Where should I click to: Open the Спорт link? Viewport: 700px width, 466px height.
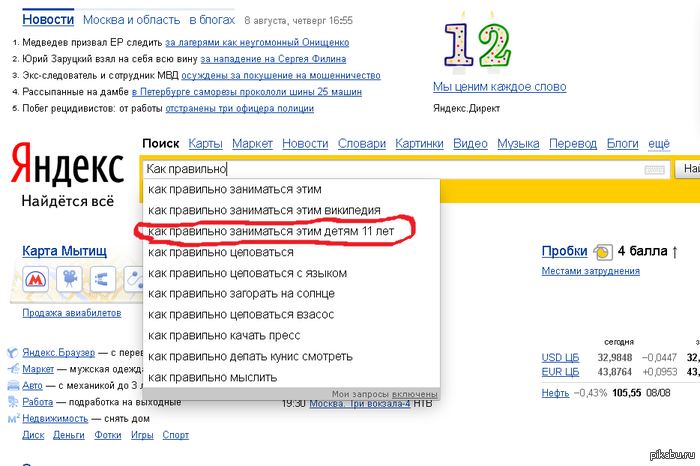[175, 435]
